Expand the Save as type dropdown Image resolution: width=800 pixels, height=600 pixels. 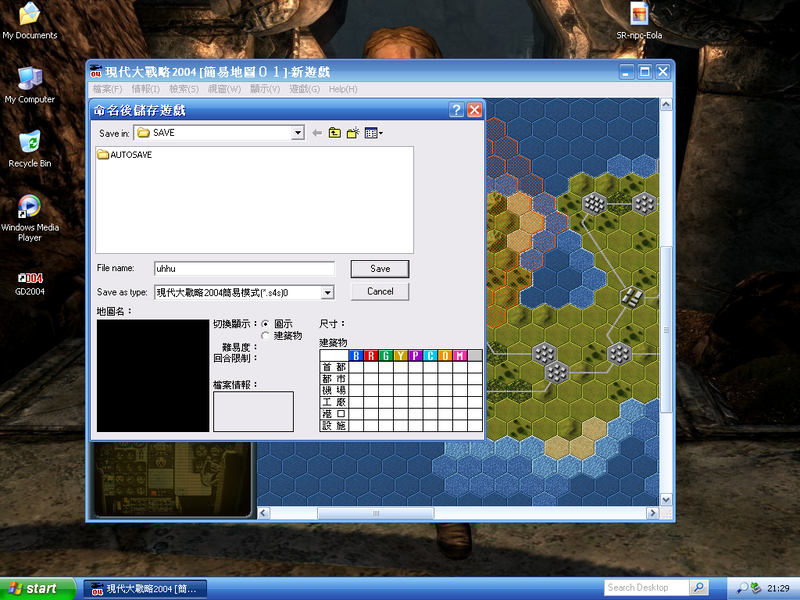[328, 292]
